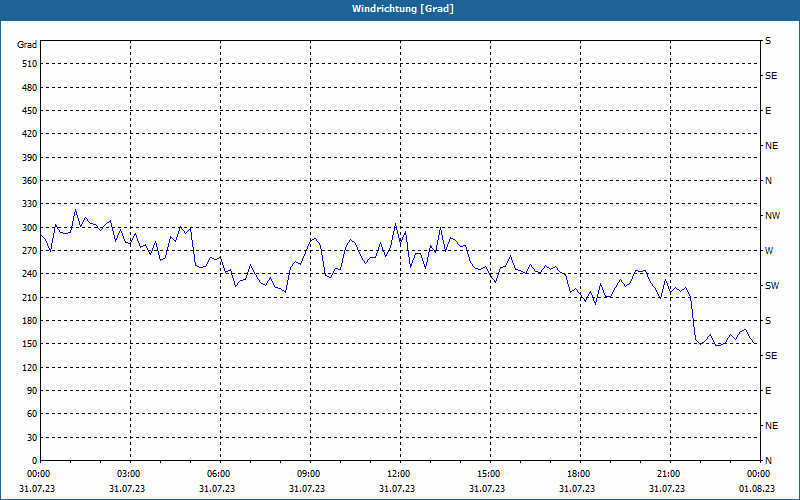Select the 06:00 time label
The width and height of the screenshot is (800, 500).
tap(218, 474)
